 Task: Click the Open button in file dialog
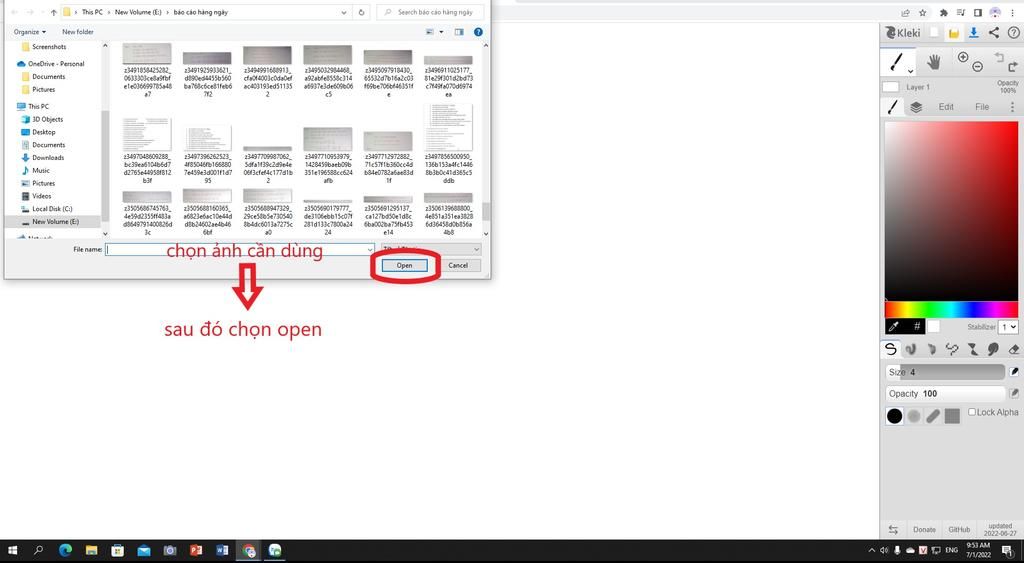[x=404, y=265]
